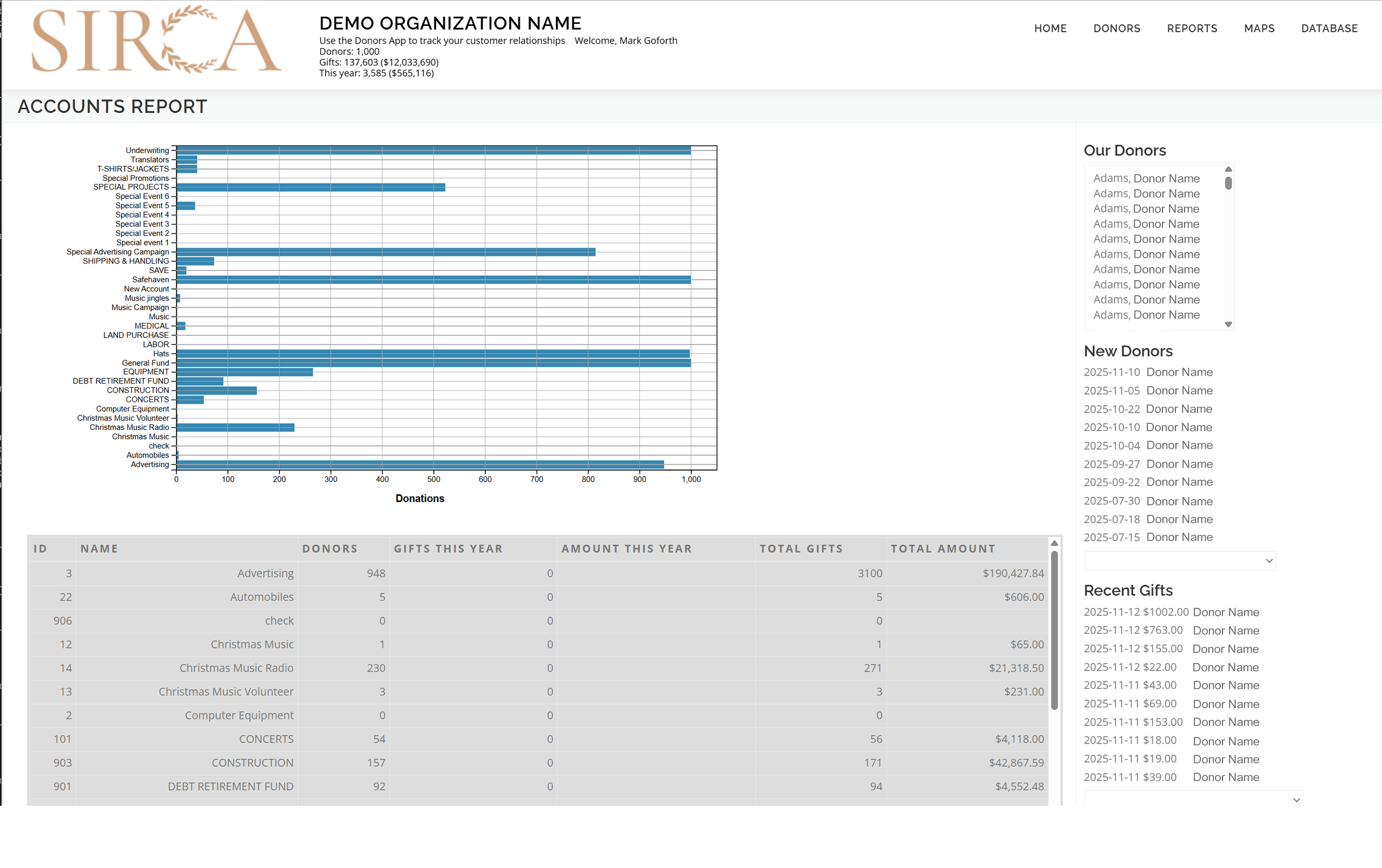Open the DATABASE menu
Viewport: 1382px width, 868px height.
1328,28
